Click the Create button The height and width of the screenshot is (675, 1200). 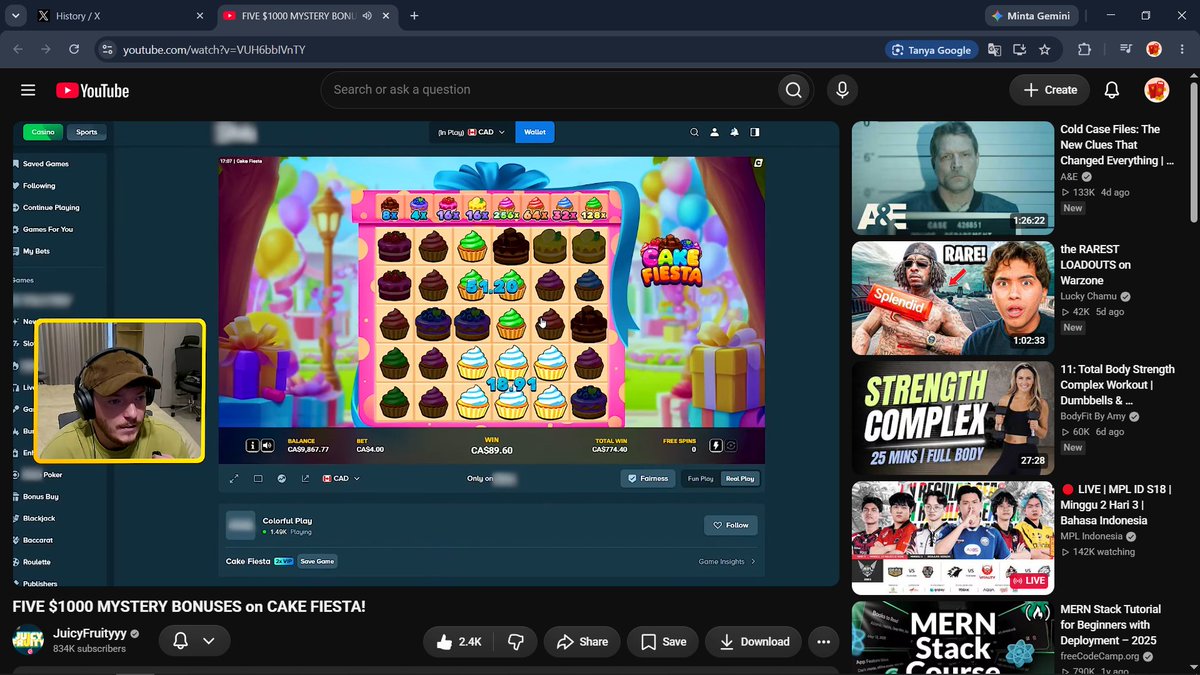[x=1050, y=90]
